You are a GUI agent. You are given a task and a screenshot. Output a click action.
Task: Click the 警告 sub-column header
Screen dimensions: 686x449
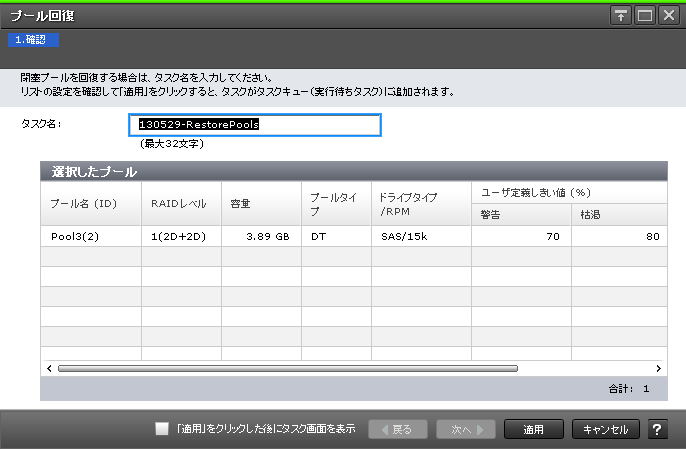click(522, 214)
